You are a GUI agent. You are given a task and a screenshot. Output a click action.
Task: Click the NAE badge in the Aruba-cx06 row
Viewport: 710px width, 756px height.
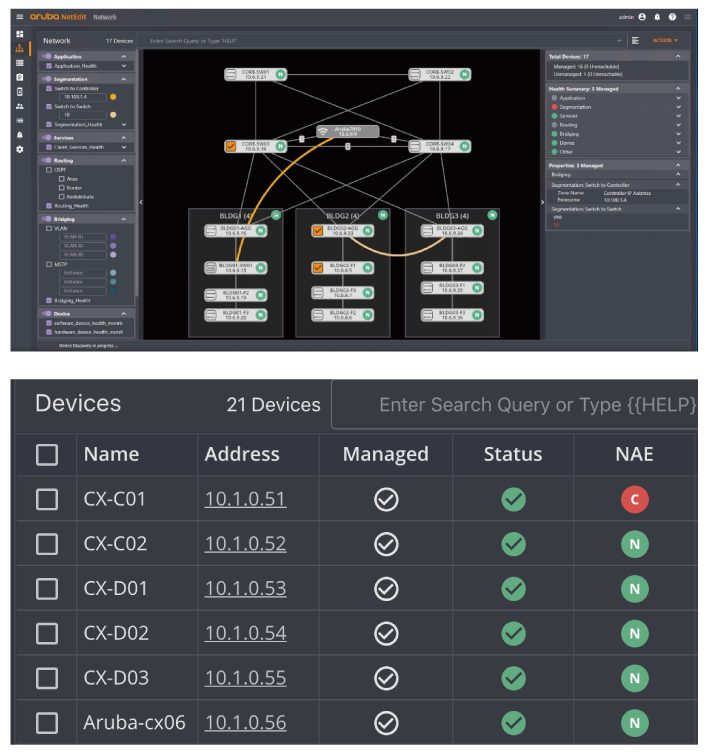[634, 723]
